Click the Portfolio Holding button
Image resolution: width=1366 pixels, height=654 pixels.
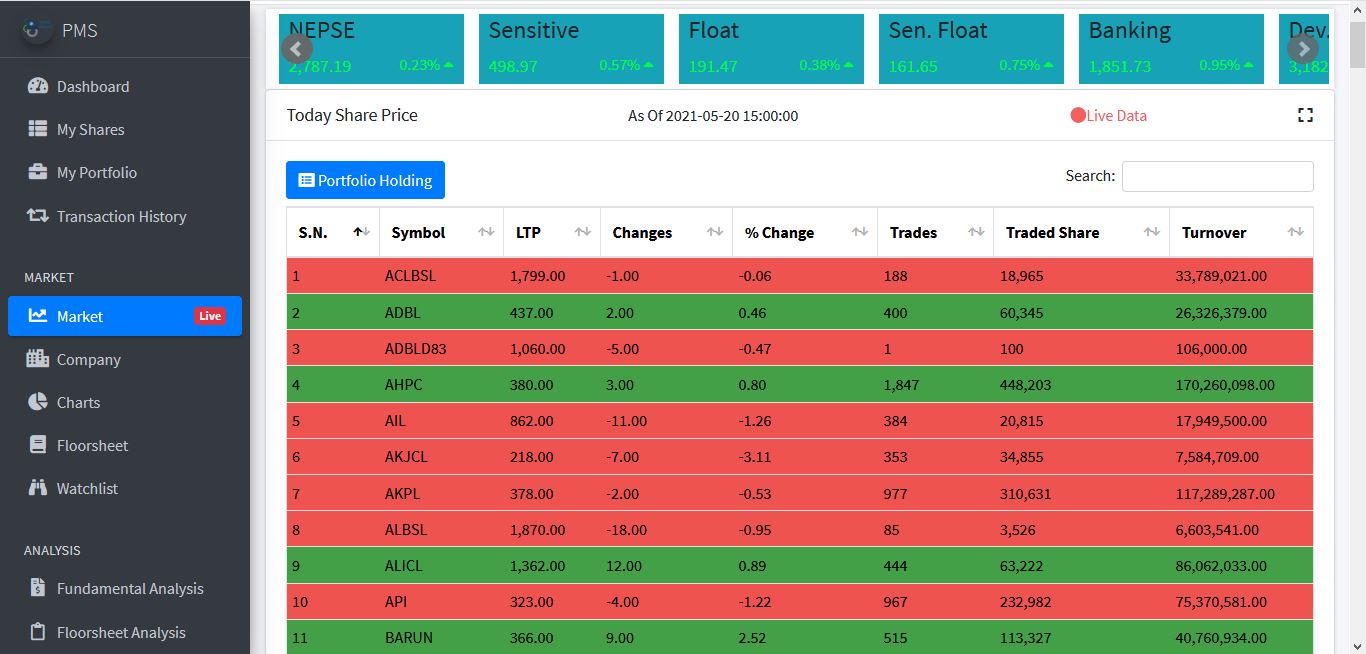point(365,180)
